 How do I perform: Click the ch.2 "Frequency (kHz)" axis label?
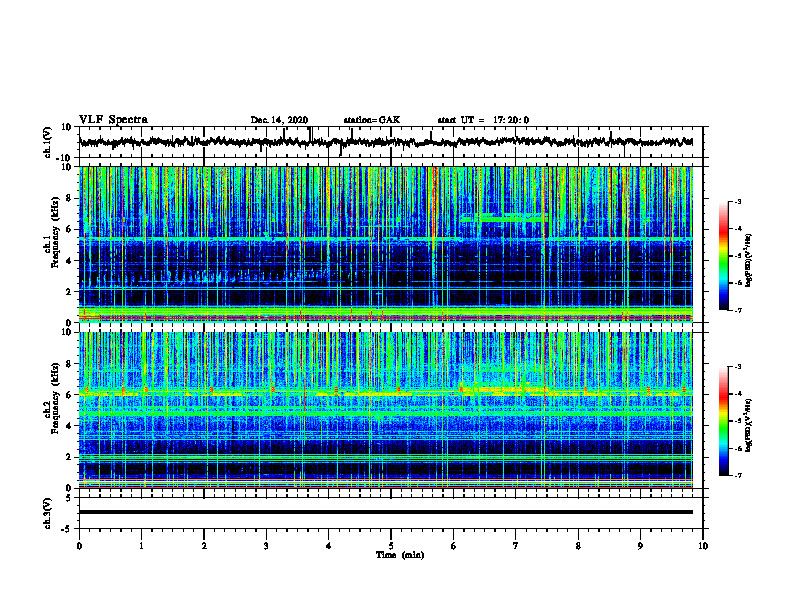(55, 398)
